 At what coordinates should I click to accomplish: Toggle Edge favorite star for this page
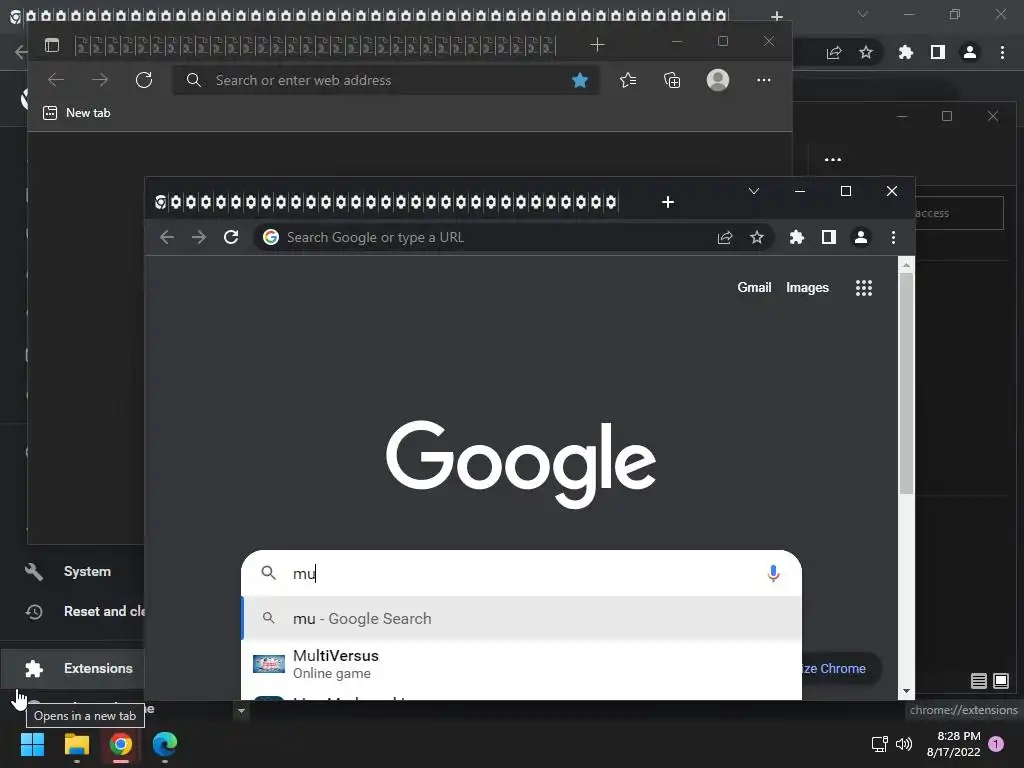tap(580, 80)
